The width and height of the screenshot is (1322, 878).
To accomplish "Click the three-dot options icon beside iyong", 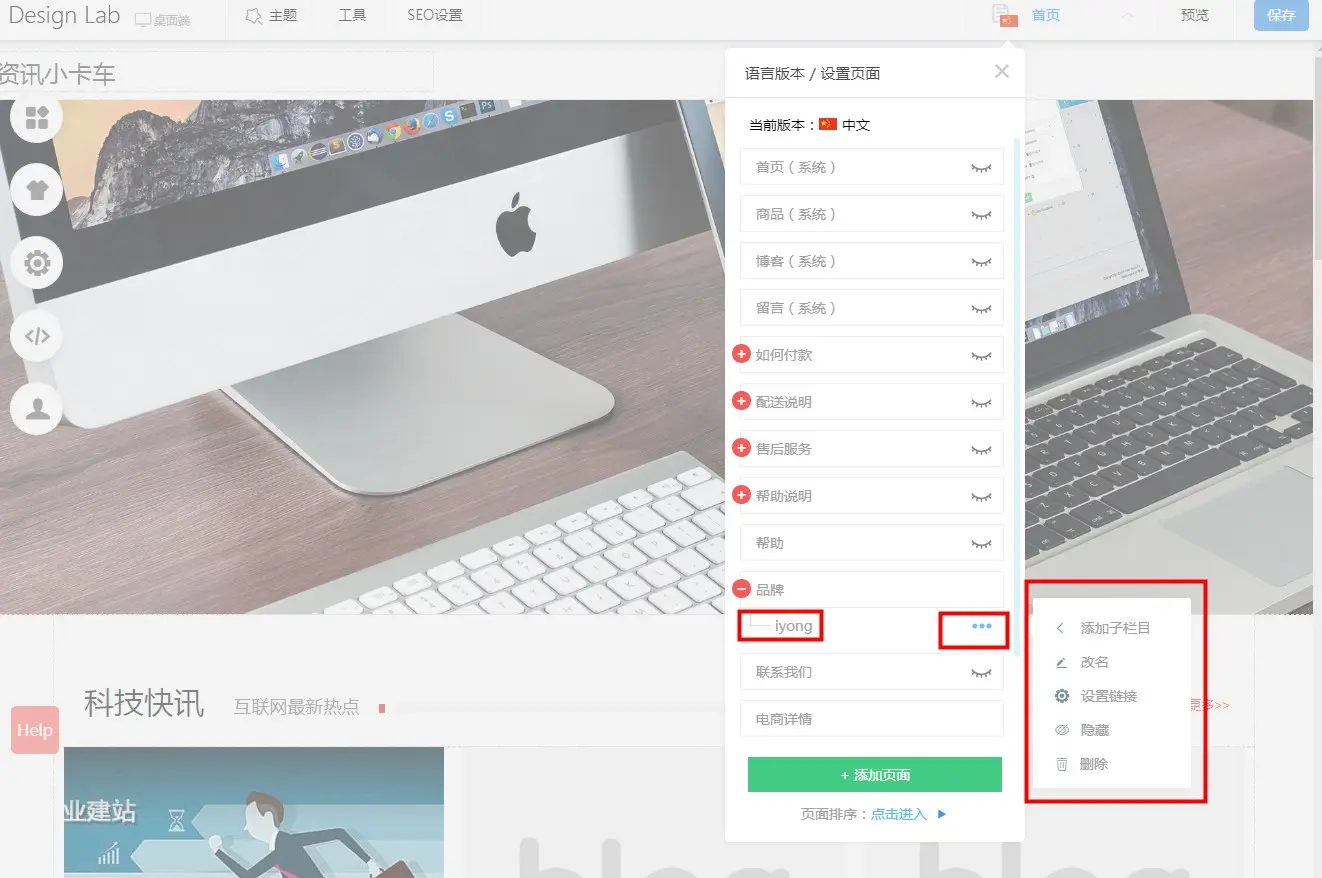I will (x=981, y=626).
